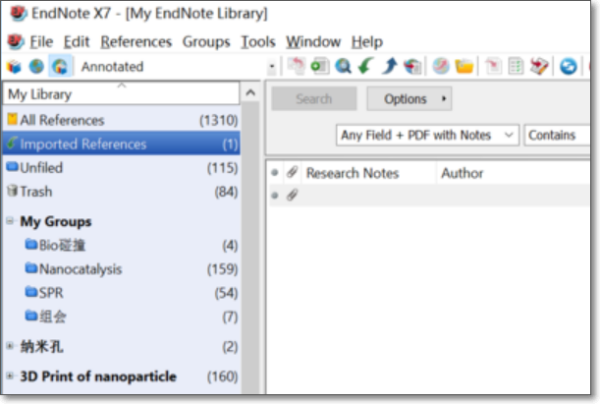Viewport: 600px width, 404px height.
Task: Click the Import green down-arrow icon
Action: pyautogui.click(x=366, y=66)
